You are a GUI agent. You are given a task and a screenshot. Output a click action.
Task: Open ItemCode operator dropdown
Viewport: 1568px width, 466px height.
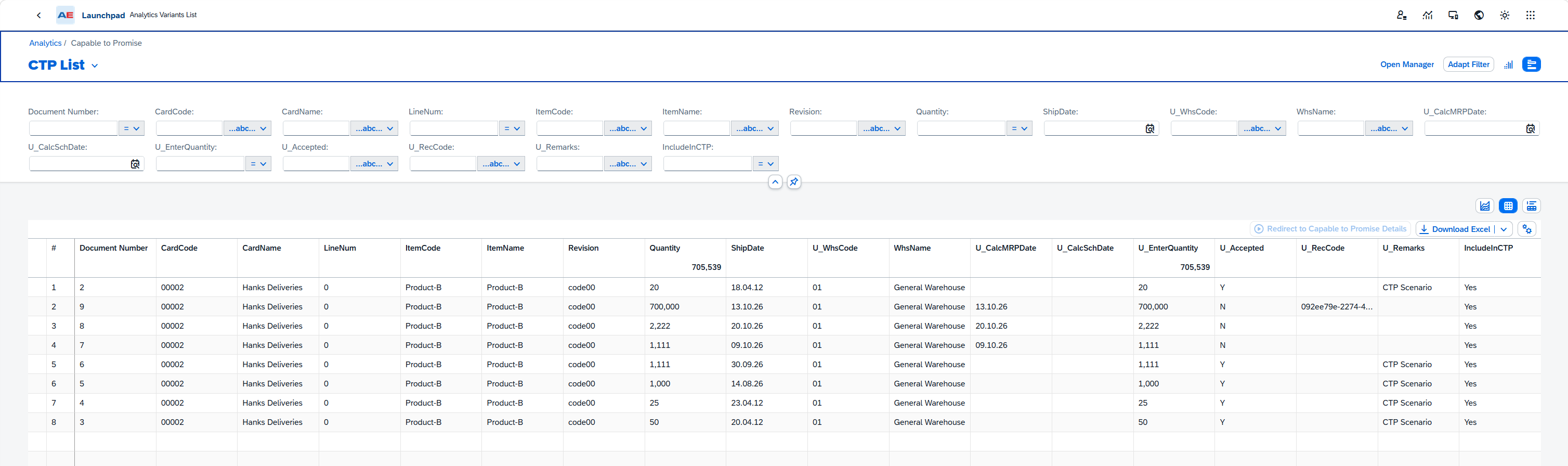point(628,128)
